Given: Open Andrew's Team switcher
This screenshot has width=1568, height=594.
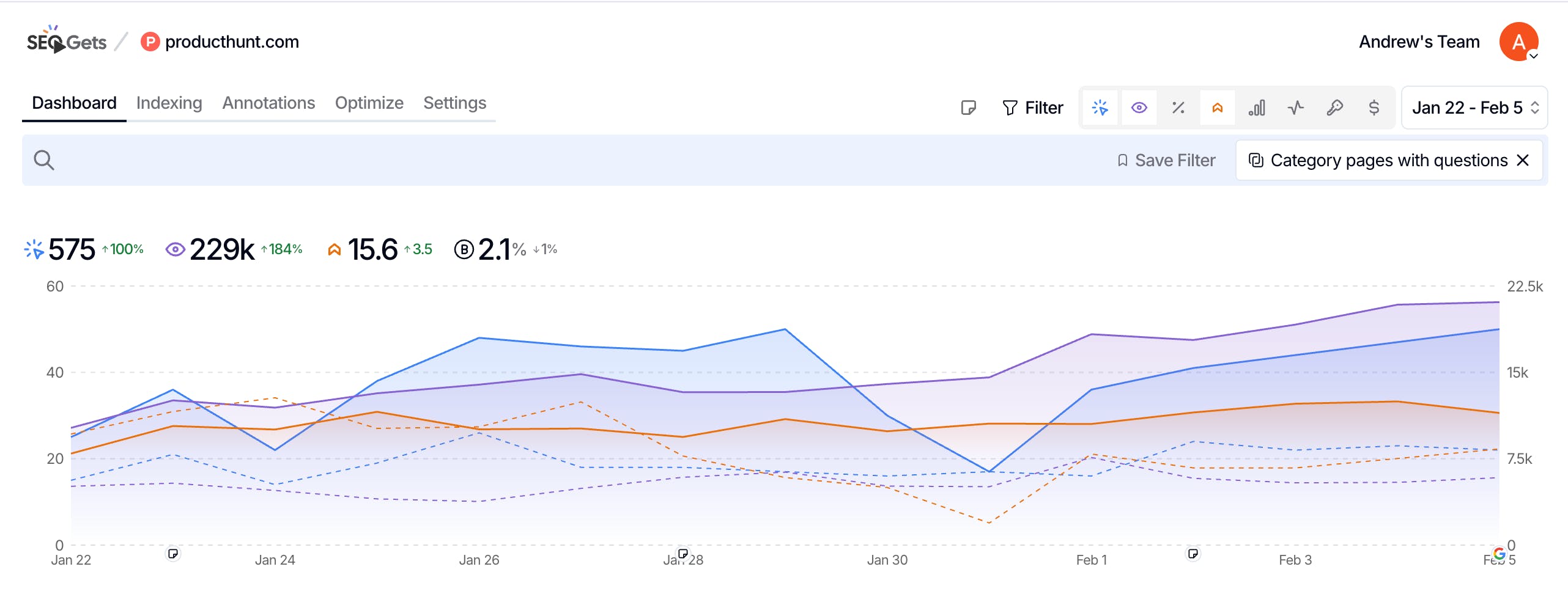Looking at the screenshot, I should [x=1419, y=42].
